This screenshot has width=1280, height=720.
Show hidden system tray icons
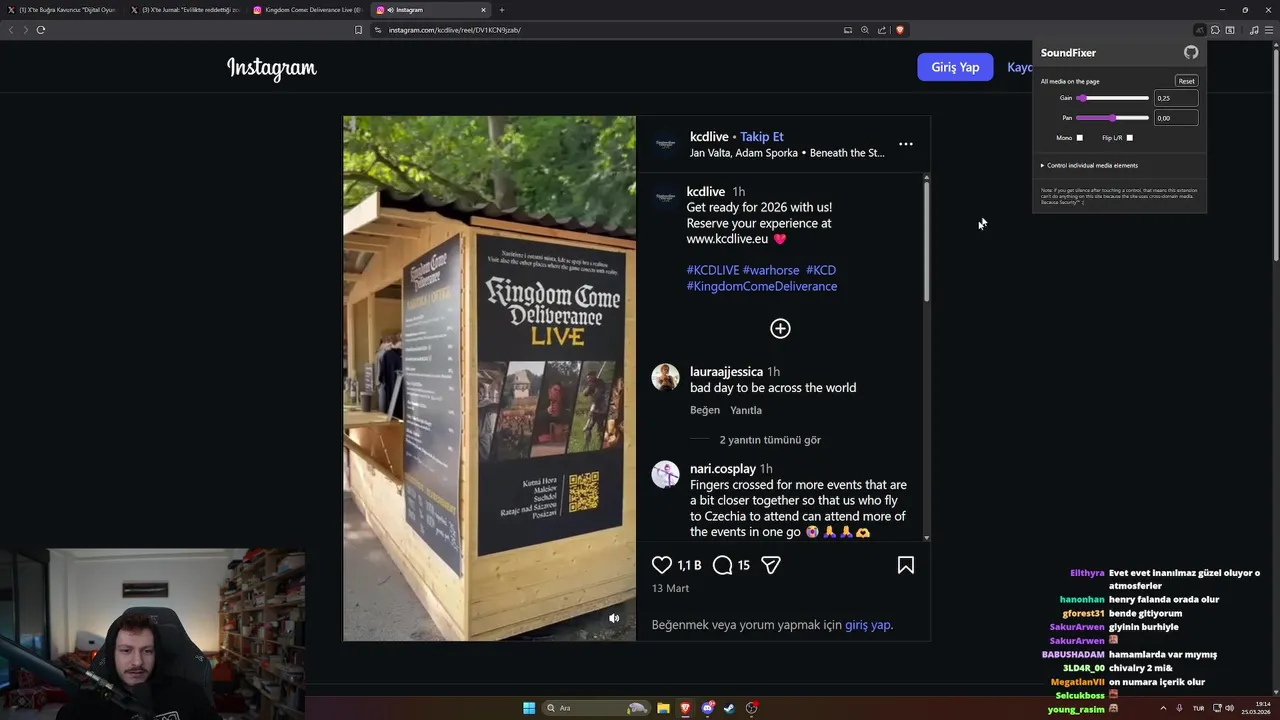point(1164,708)
